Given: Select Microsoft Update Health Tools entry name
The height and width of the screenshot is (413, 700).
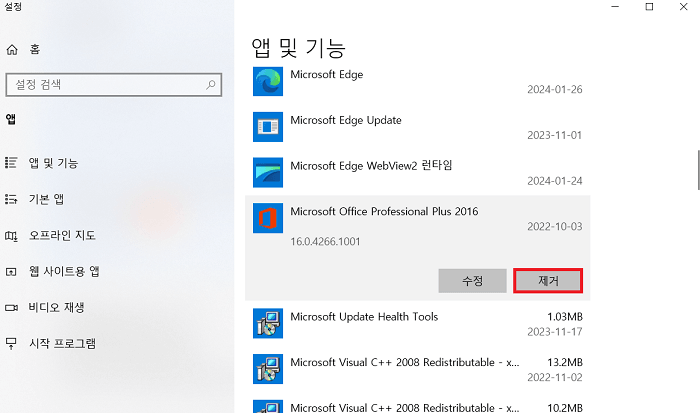Looking at the screenshot, I should coord(364,317).
